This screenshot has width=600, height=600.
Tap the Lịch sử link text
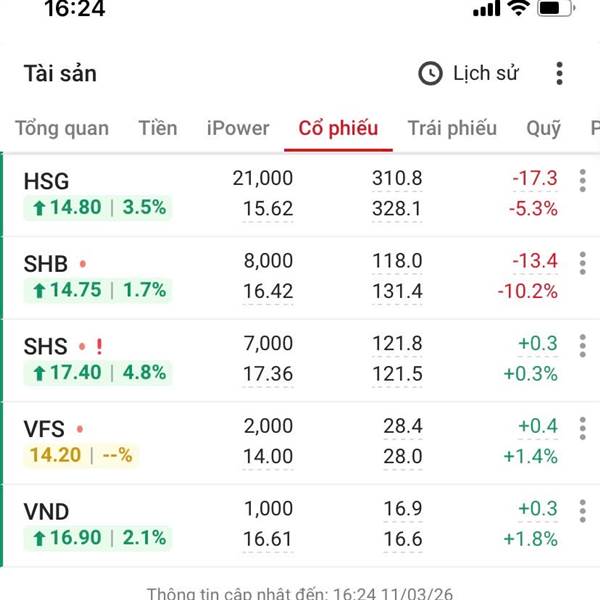[486, 73]
